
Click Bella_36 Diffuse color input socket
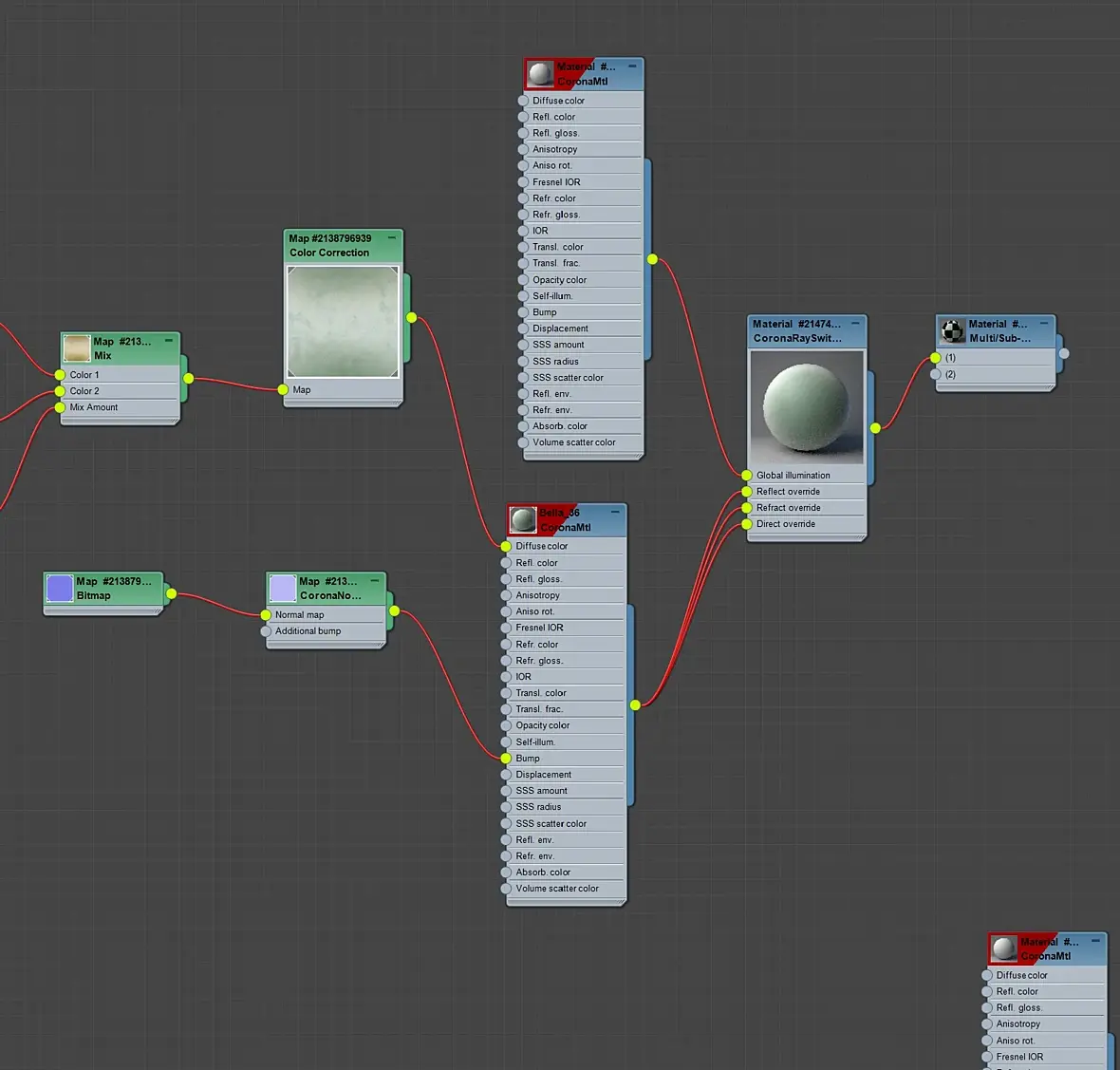click(x=506, y=547)
